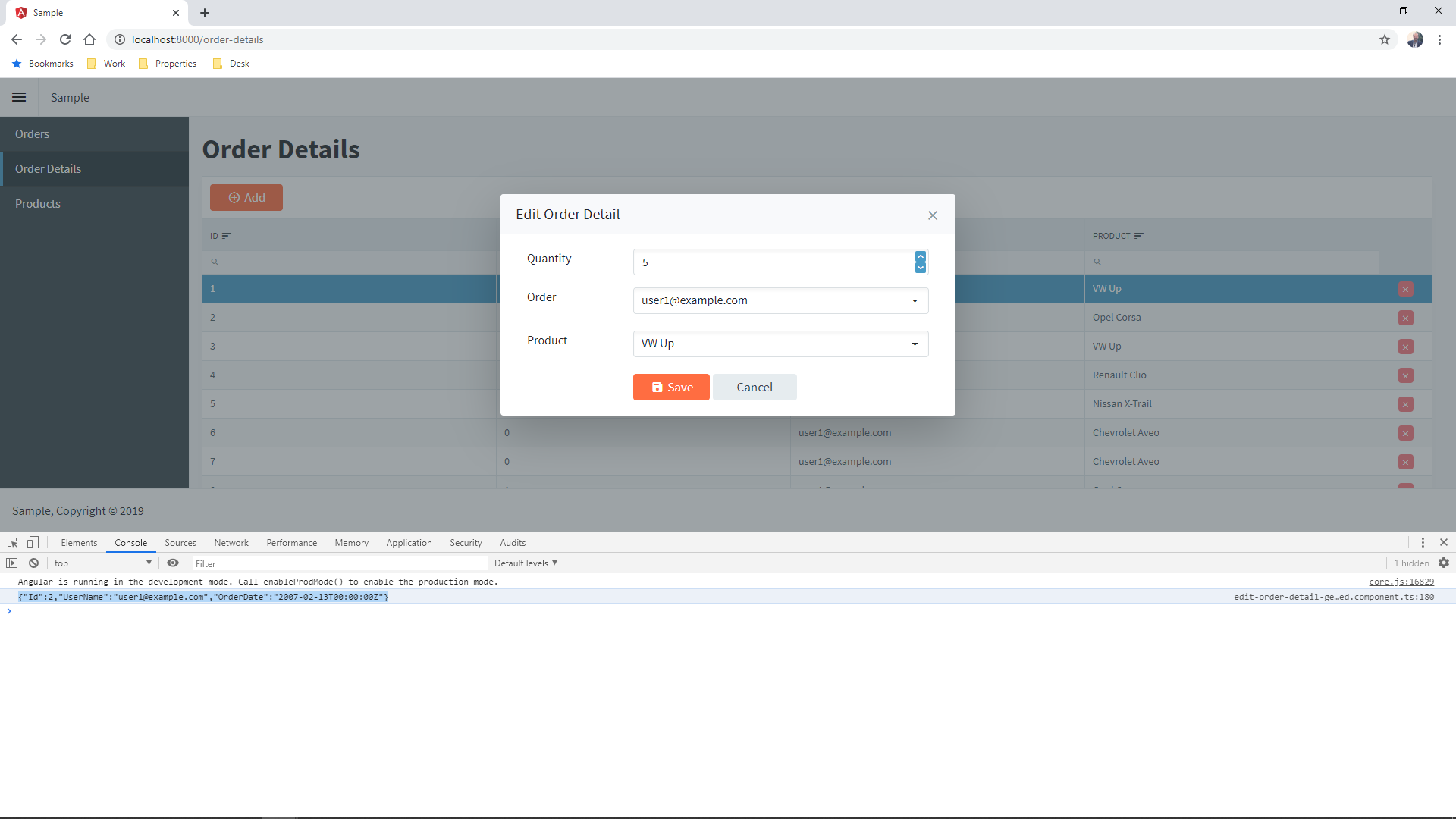Open the Products section in the sidebar
Image resolution: width=1456 pixels, height=819 pixels.
pos(38,203)
